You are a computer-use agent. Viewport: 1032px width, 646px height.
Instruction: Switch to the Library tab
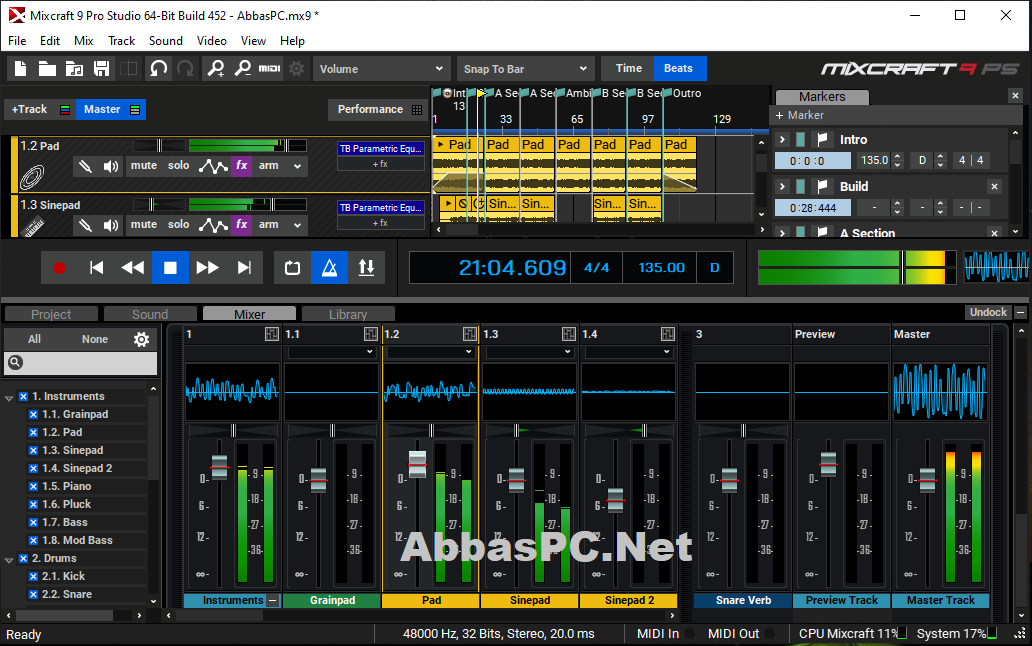pos(348,314)
